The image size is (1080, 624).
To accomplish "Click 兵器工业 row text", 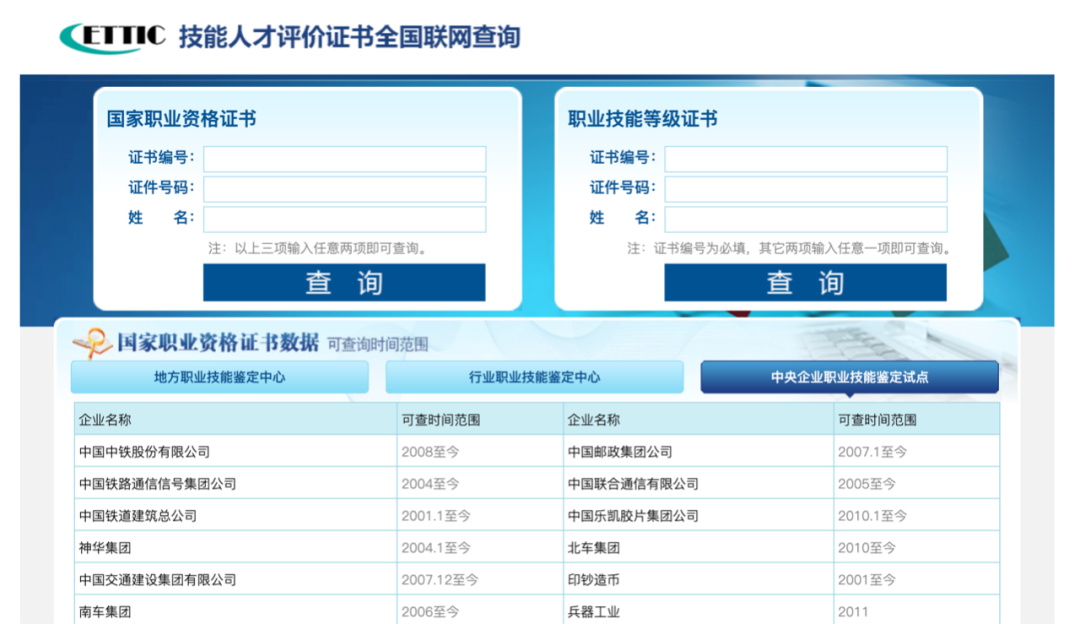I will (594, 612).
